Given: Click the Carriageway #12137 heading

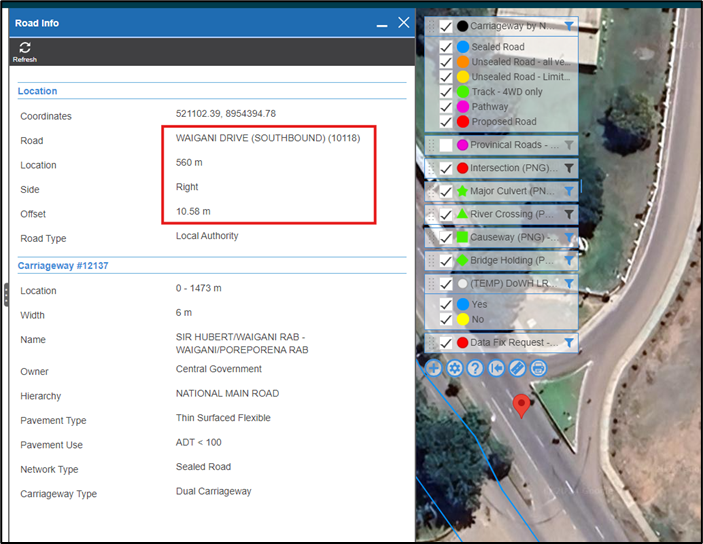Looking at the screenshot, I should (63, 265).
